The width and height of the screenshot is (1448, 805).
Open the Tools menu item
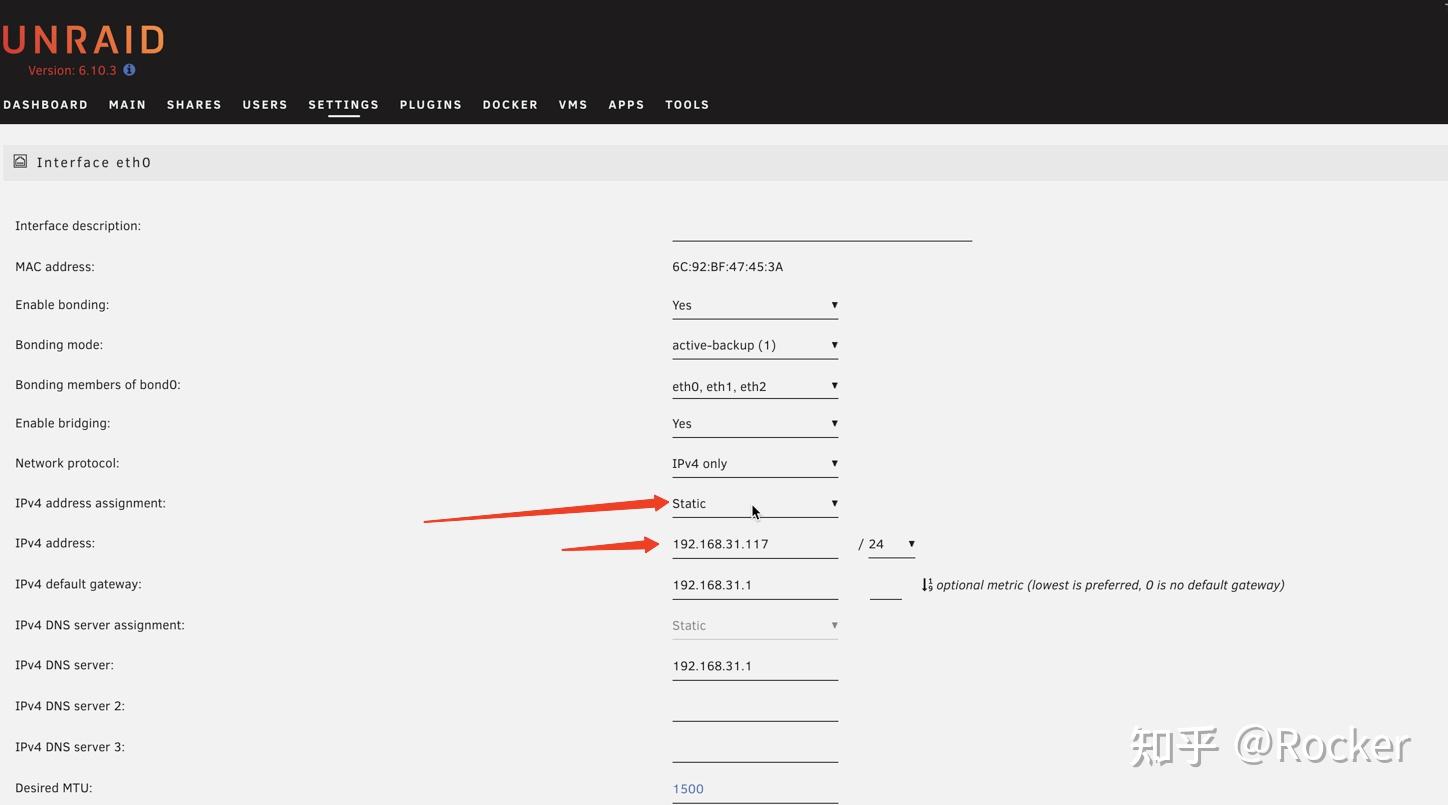[x=687, y=105]
